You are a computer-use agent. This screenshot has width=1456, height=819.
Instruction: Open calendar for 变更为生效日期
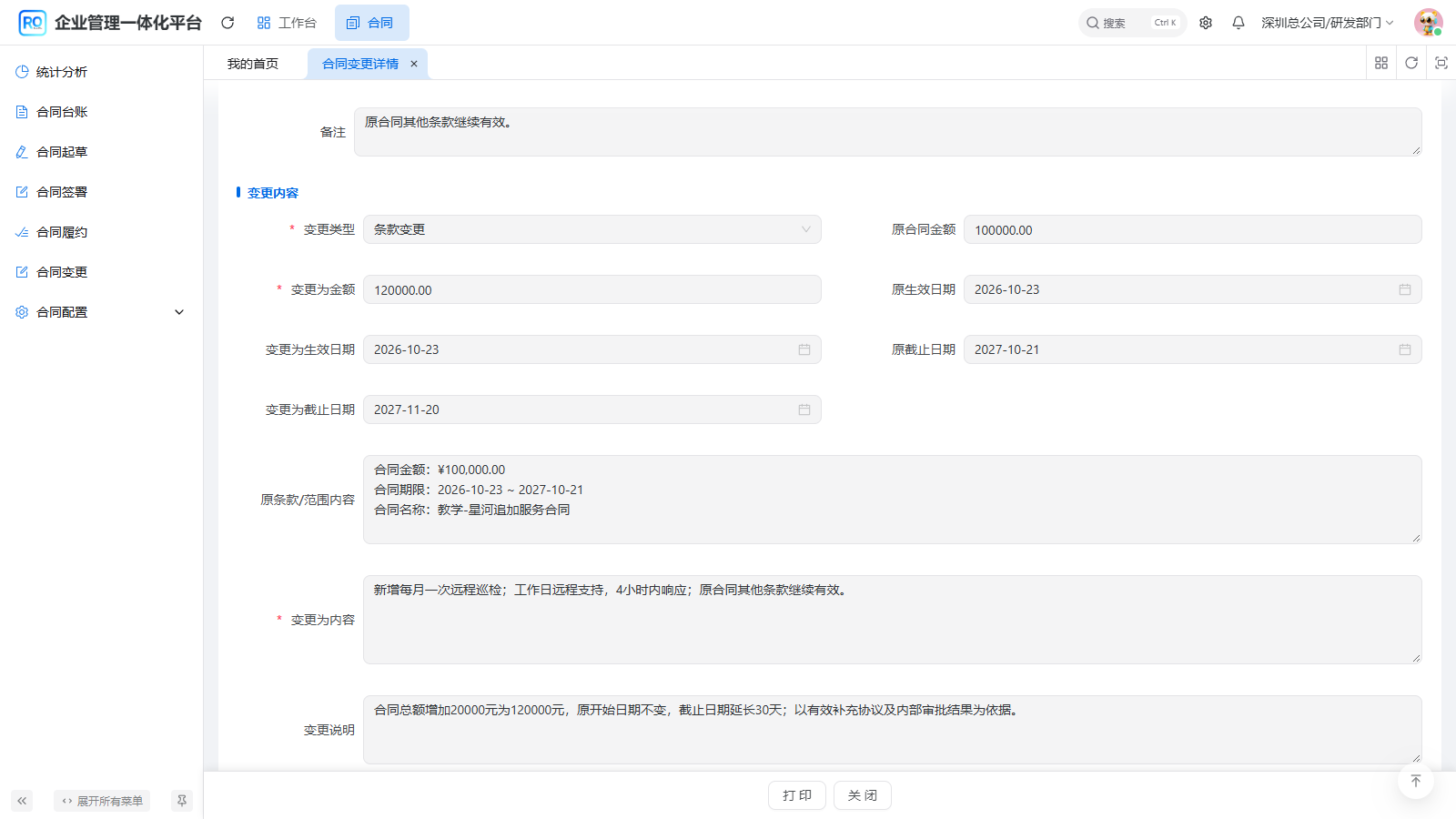(804, 349)
